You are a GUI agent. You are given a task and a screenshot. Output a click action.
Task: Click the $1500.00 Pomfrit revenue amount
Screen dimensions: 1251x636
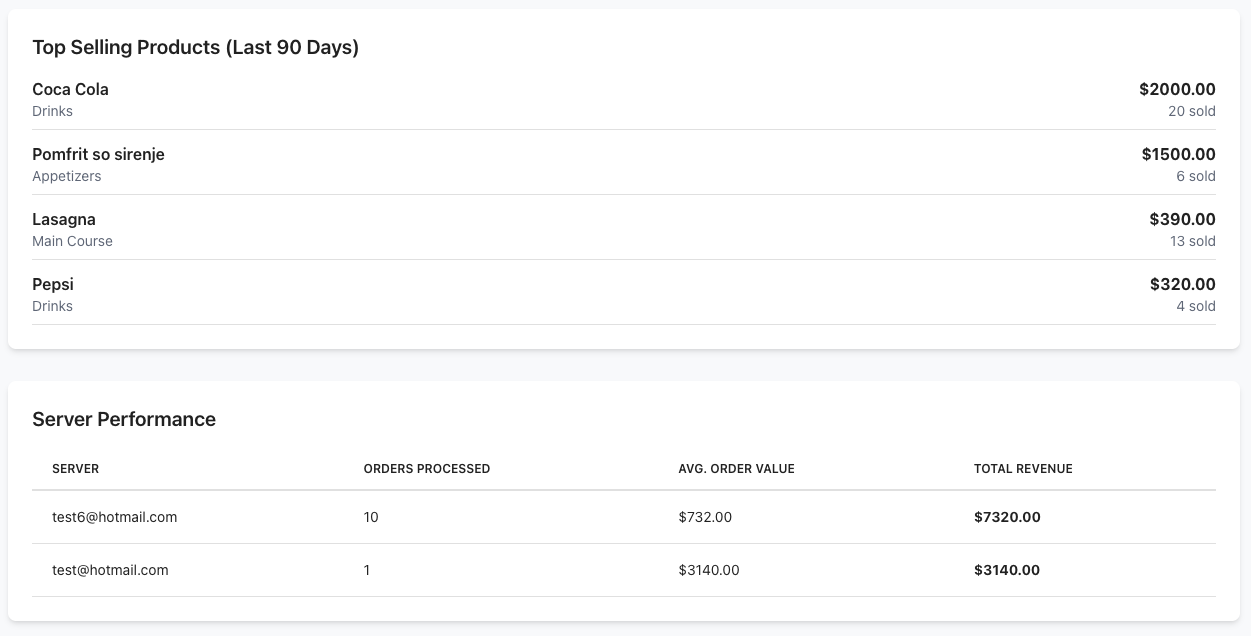click(1178, 154)
